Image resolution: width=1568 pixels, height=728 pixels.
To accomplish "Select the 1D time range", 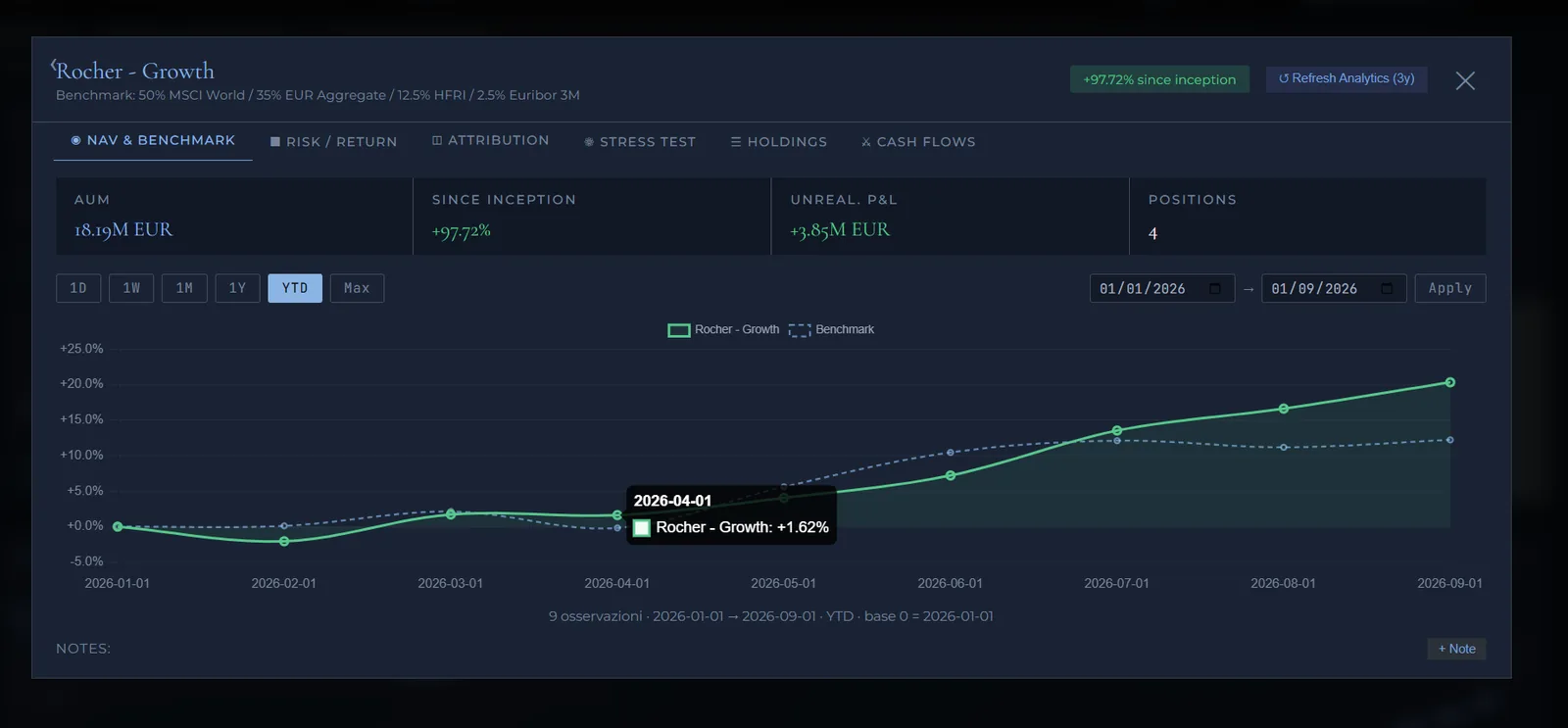I will (x=78, y=288).
